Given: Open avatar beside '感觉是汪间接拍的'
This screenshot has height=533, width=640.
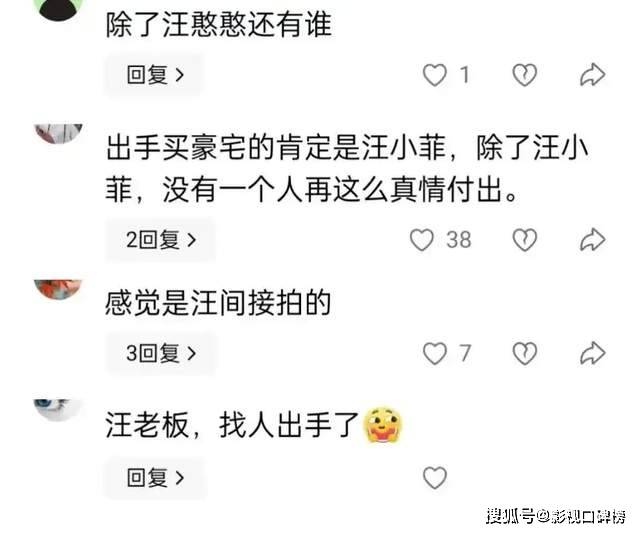Looking at the screenshot, I should click(x=58, y=289).
